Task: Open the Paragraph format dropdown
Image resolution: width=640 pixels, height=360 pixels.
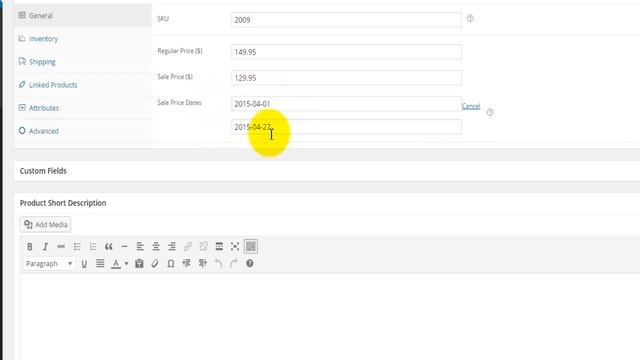Action: pos(49,264)
